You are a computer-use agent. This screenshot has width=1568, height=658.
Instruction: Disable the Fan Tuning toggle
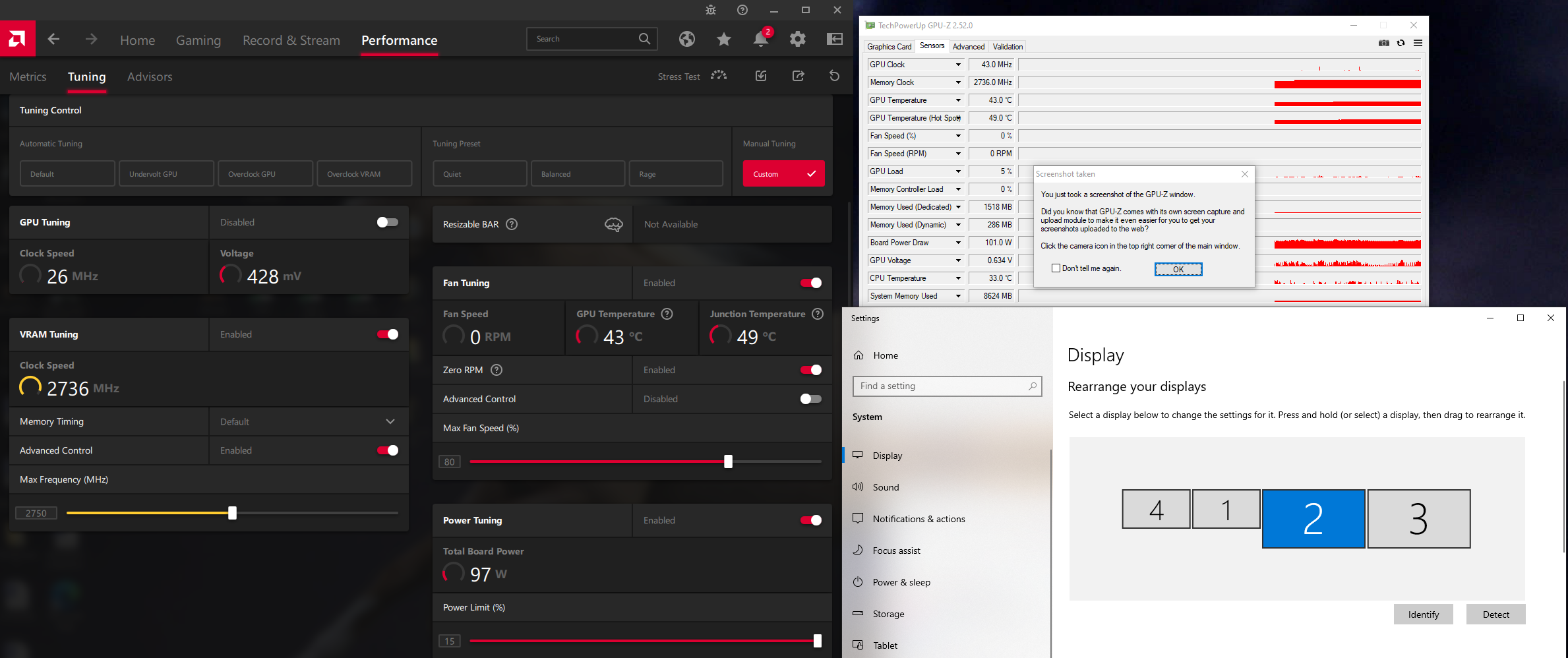pyautogui.click(x=811, y=283)
